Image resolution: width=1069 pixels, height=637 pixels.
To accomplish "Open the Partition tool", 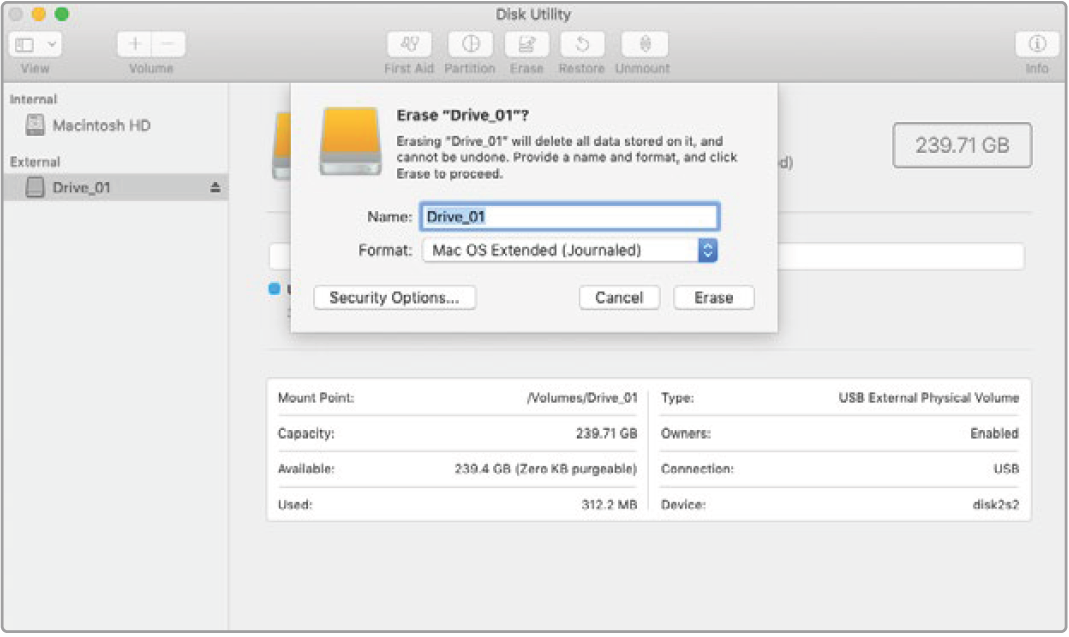I will 470,44.
